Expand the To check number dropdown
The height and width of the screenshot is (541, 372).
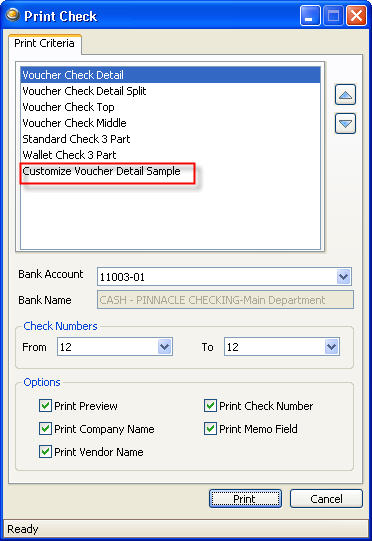pos(332,347)
